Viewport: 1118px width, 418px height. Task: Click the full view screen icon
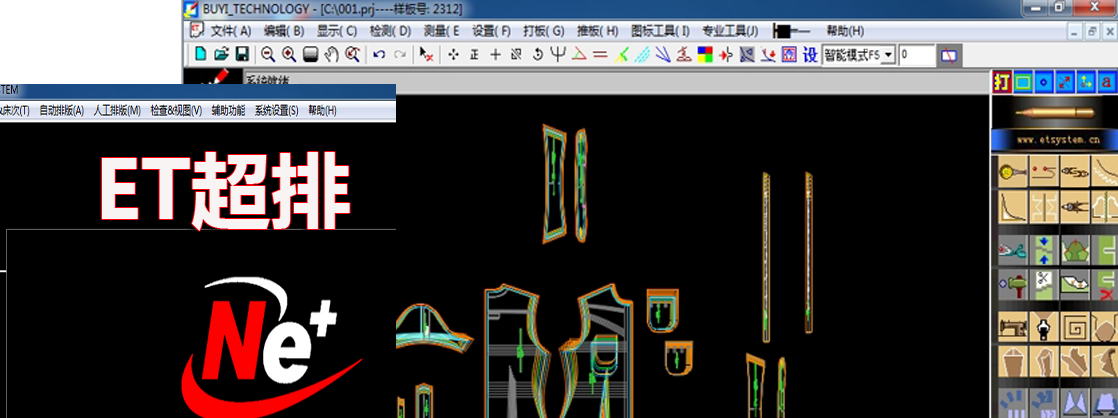[x=310, y=53]
